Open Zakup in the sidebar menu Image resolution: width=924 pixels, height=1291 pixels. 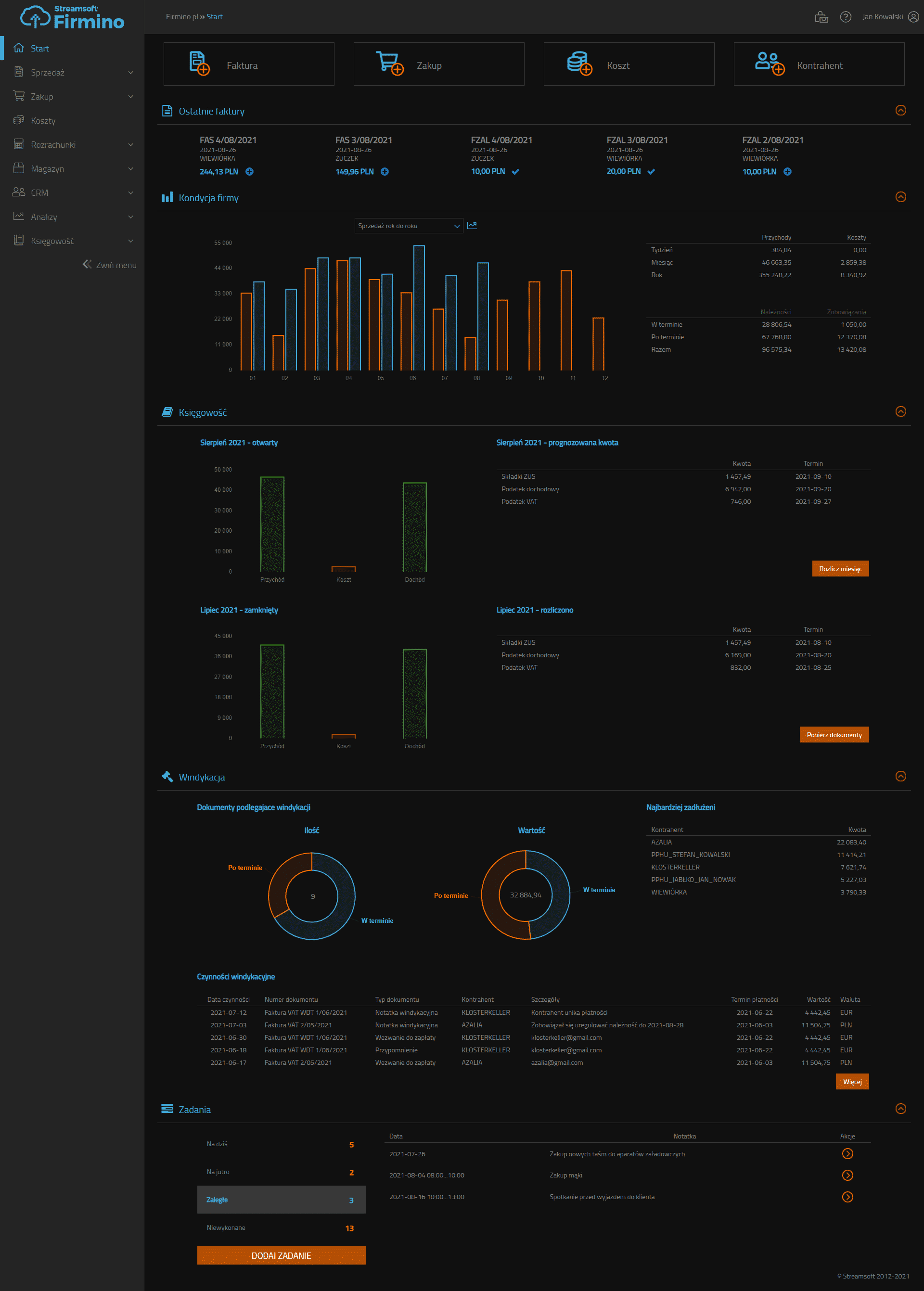(72, 96)
